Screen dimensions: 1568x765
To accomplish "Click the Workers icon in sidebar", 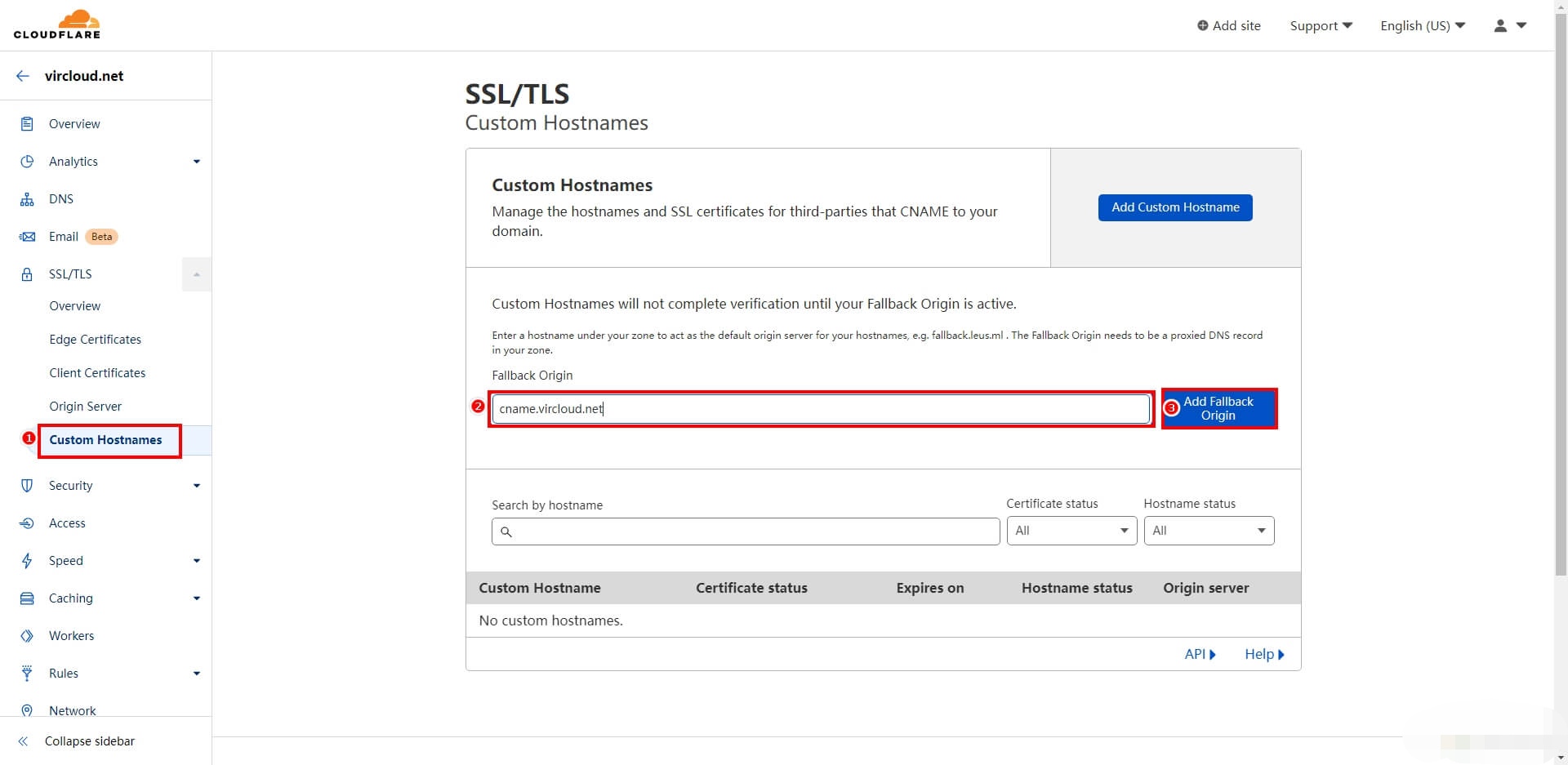I will [x=27, y=636].
